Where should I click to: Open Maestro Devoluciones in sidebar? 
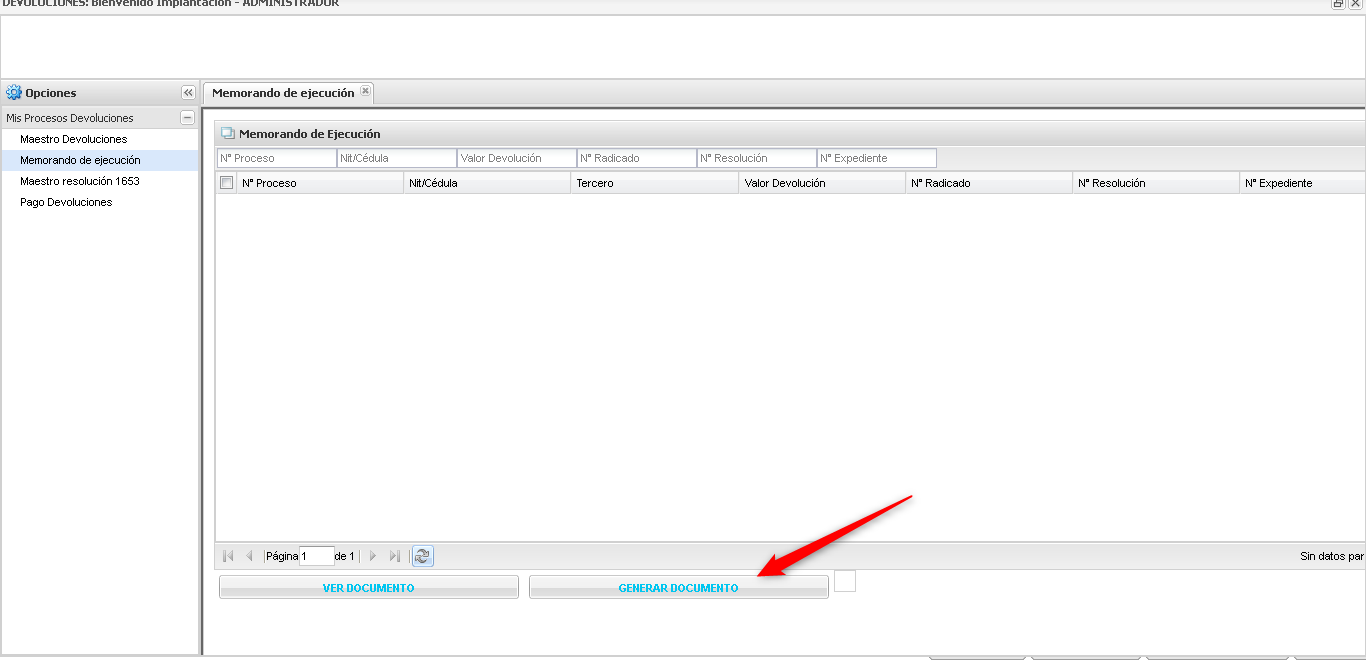tap(74, 139)
